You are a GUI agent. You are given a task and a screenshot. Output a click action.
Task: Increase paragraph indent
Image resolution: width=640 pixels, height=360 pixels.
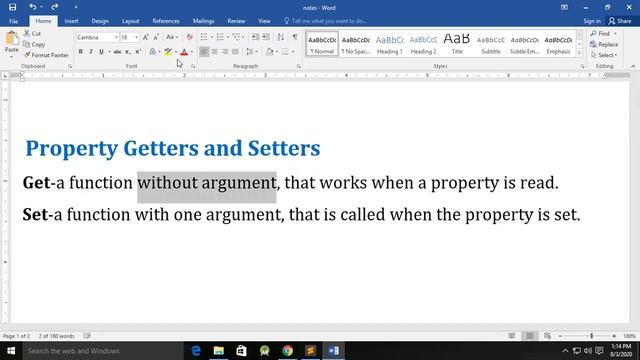click(x=266, y=37)
